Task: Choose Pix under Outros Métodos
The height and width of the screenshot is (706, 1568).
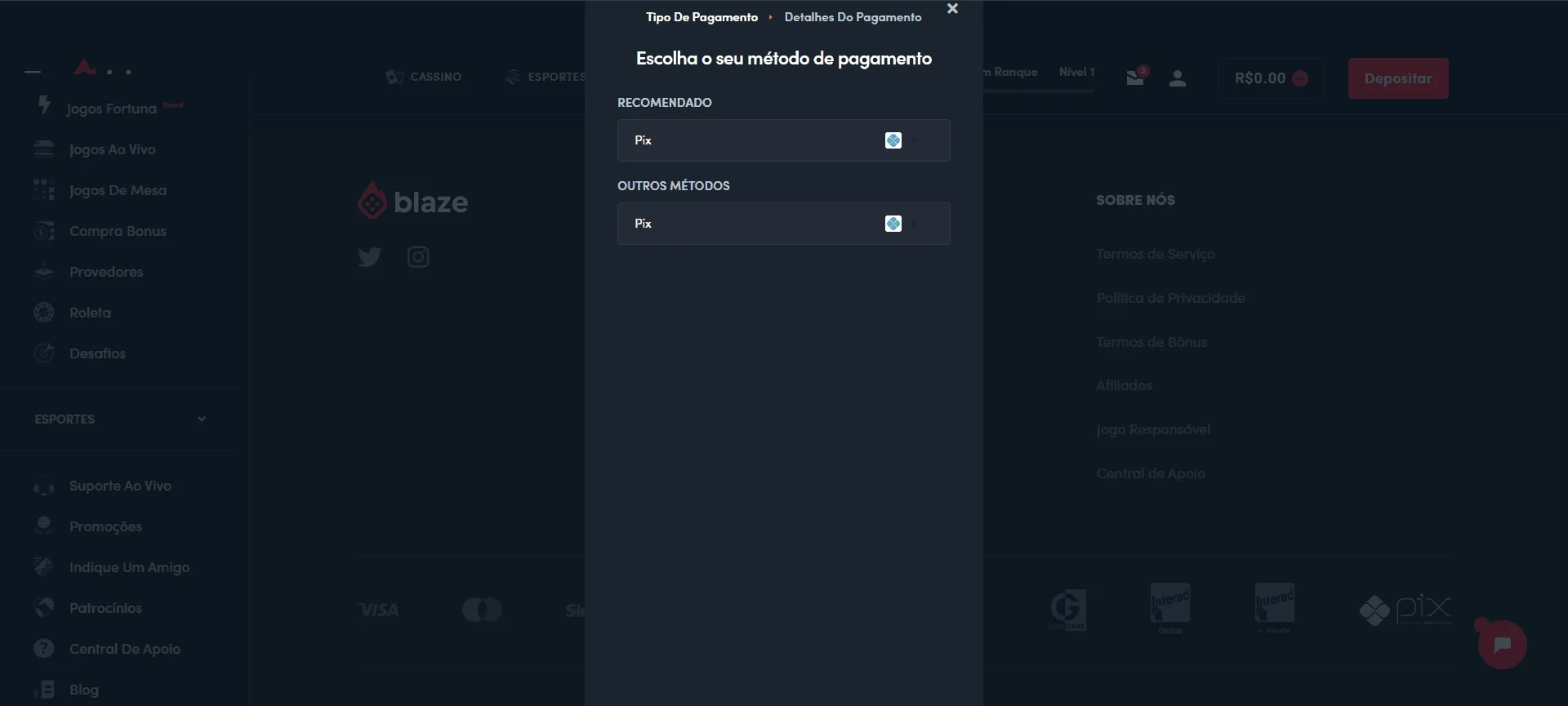Action: coord(783,224)
